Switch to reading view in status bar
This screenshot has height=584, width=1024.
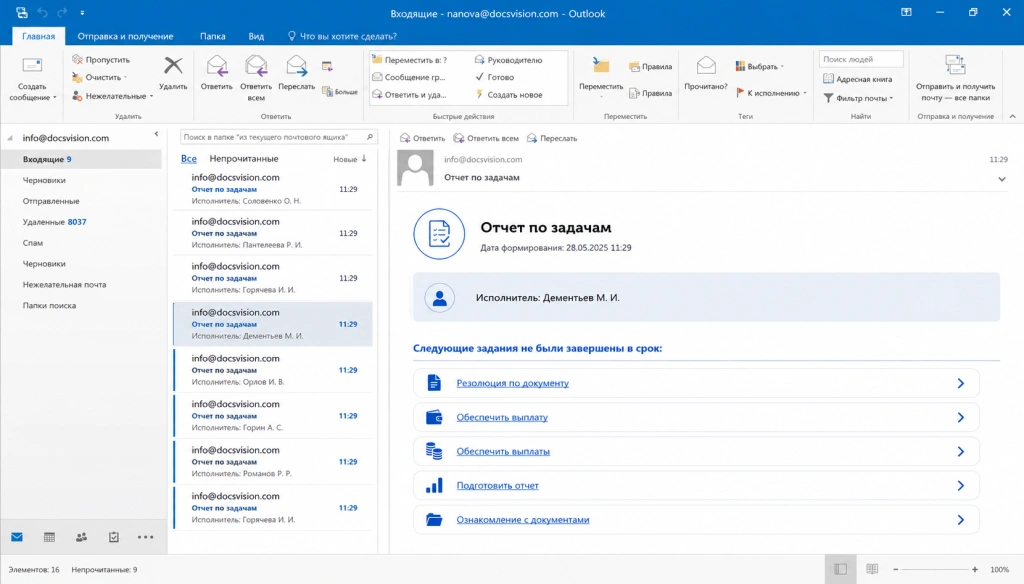coord(872,569)
